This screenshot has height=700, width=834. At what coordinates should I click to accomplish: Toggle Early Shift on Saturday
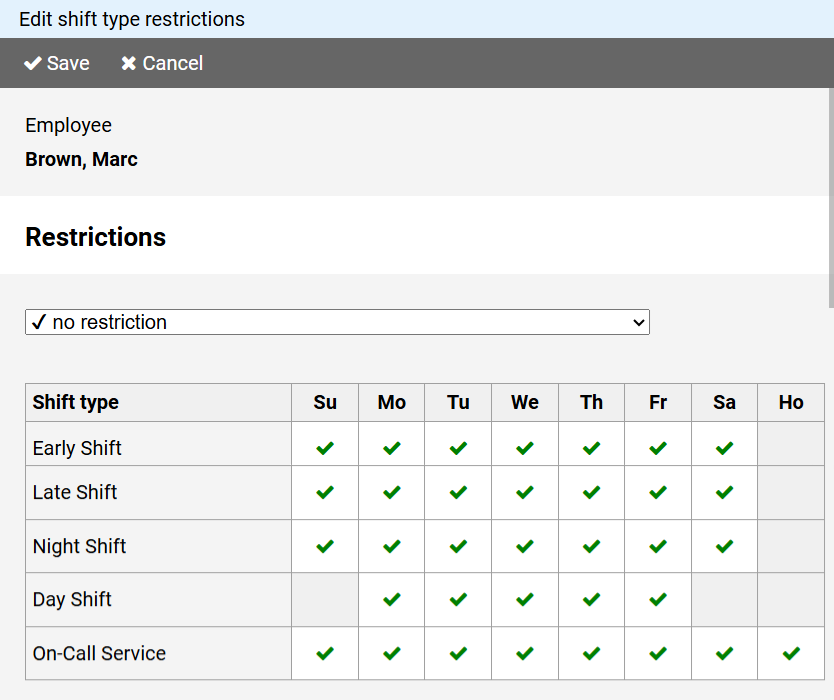point(724,448)
